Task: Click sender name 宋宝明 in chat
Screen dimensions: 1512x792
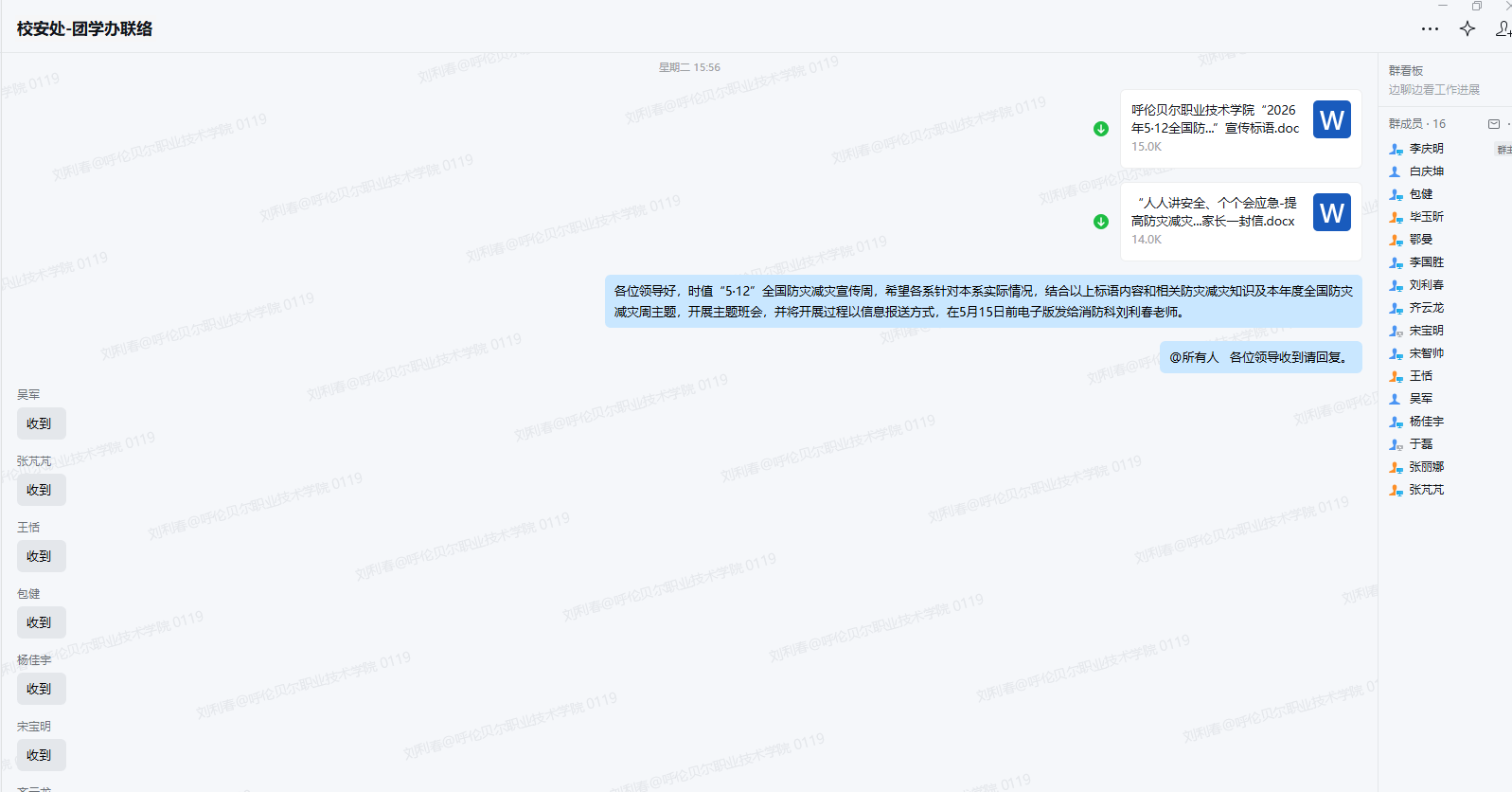Action: [34, 727]
